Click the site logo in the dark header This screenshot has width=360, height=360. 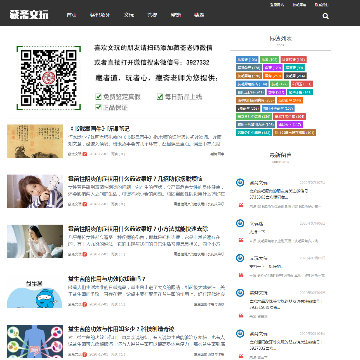click(x=29, y=15)
